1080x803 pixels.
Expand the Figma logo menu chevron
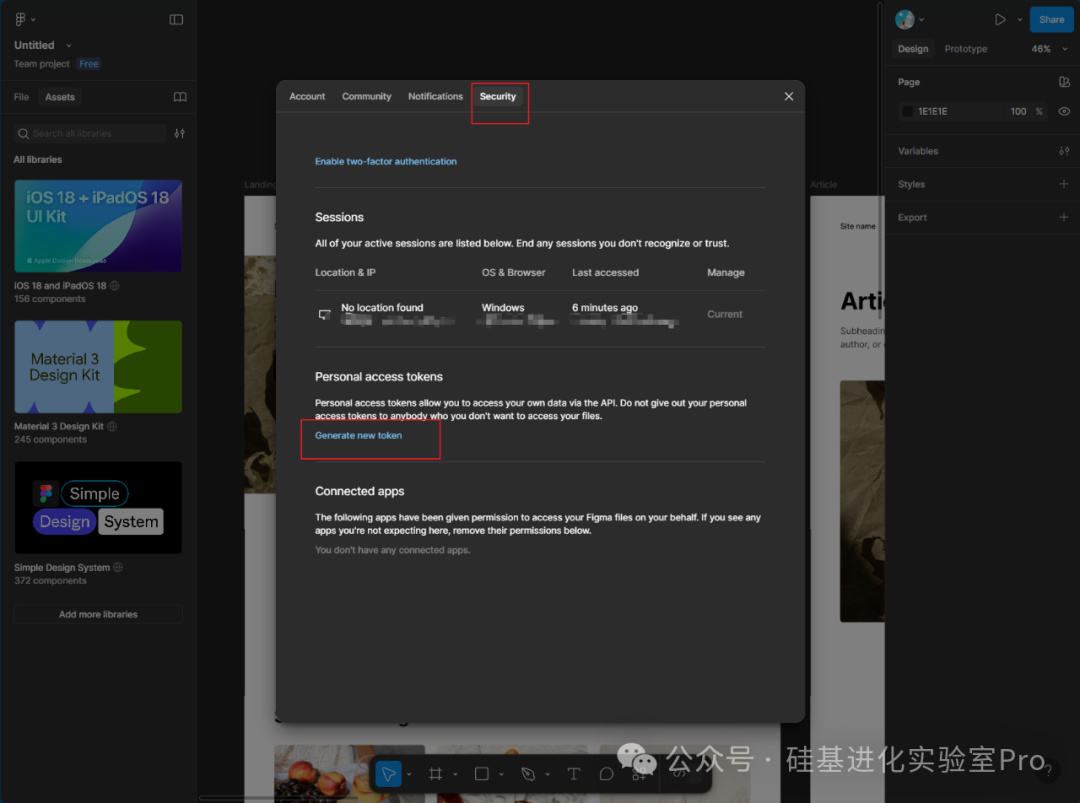33,19
